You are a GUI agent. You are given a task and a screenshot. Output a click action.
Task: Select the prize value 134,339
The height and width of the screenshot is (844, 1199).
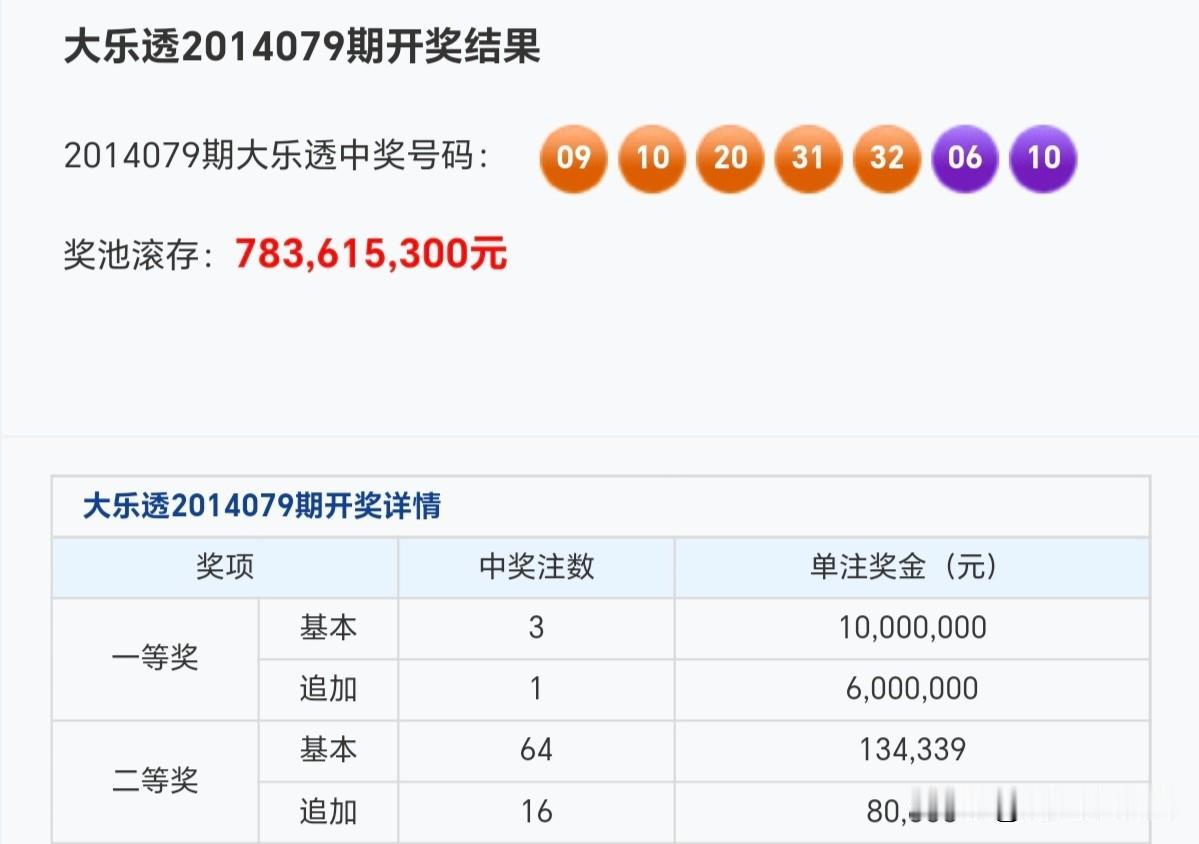click(x=912, y=750)
